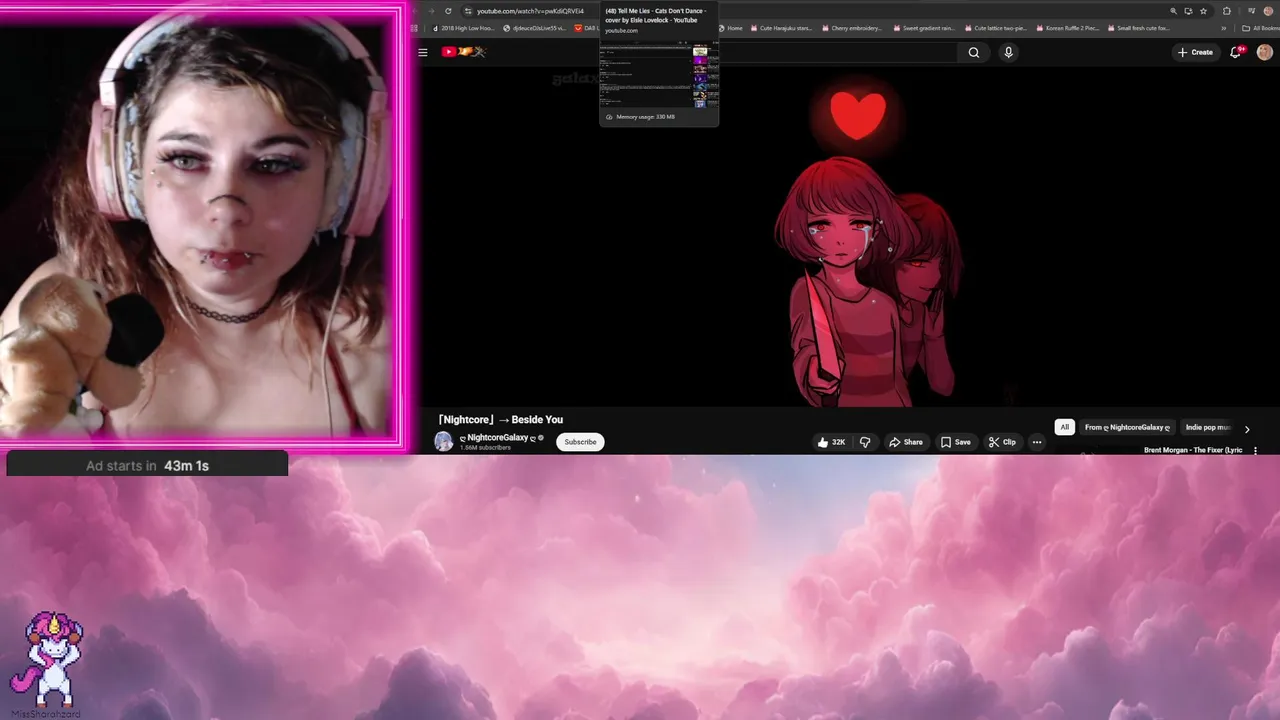Reload the page with the browser refresh icon

coord(448,11)
